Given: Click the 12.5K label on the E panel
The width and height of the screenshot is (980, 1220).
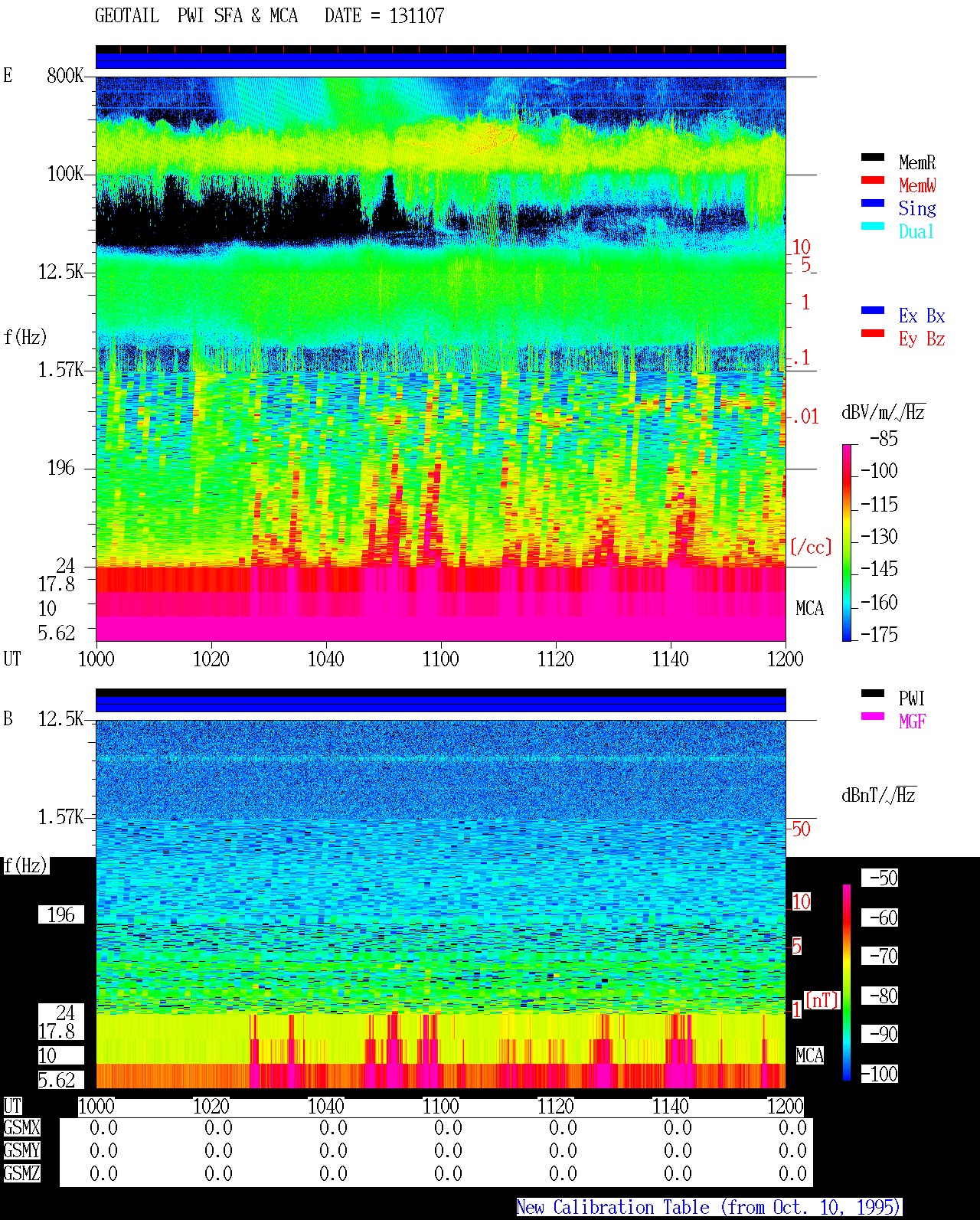Looking at the screenshot, I should click(60, 272).
